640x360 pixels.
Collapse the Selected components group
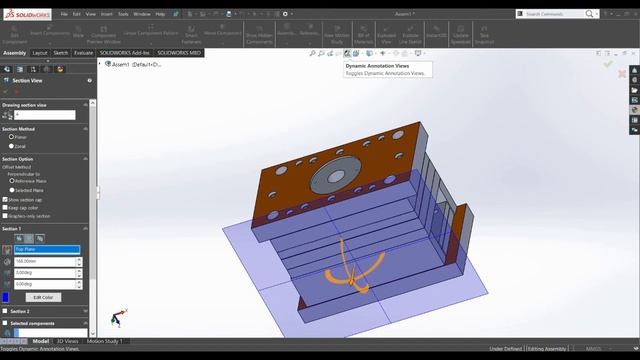point(85,323)
